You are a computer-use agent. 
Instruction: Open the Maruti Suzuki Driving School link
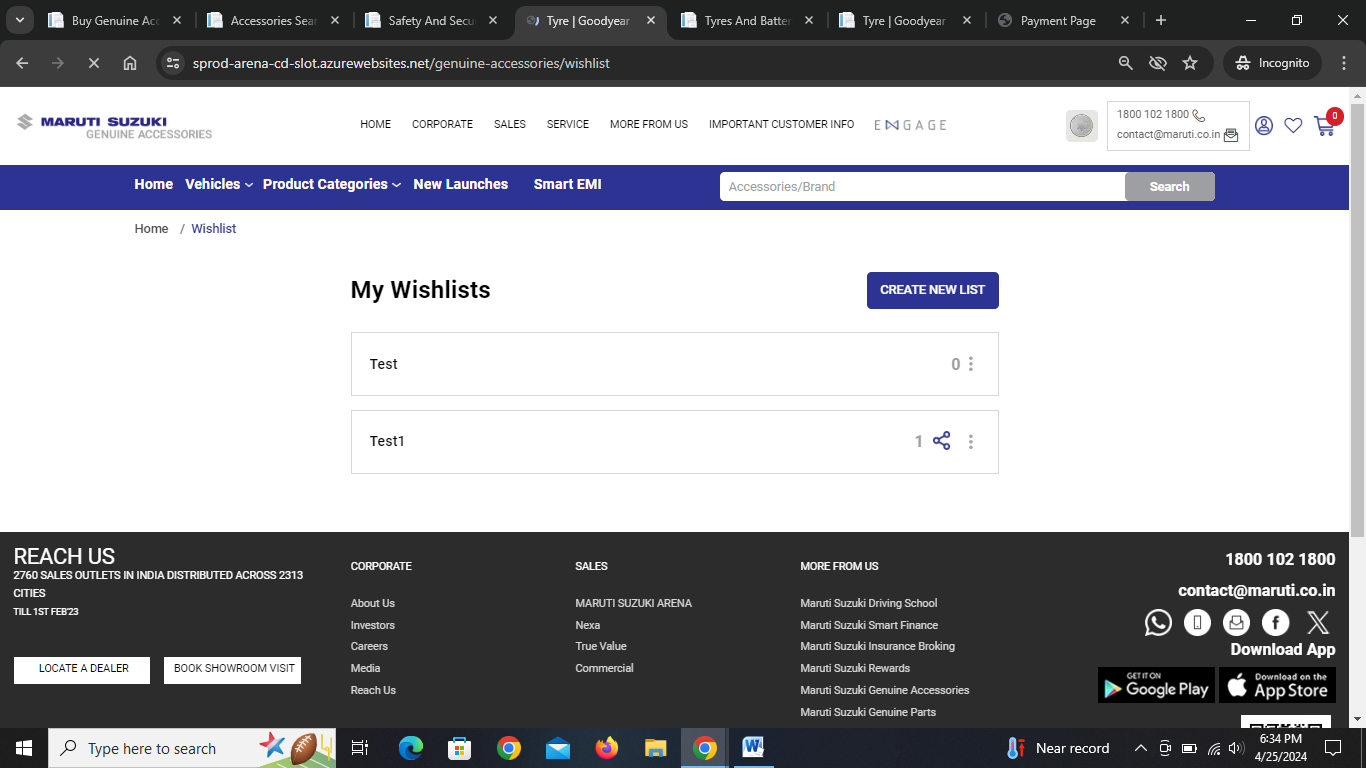pyautogui.click(x=869, y=603)
